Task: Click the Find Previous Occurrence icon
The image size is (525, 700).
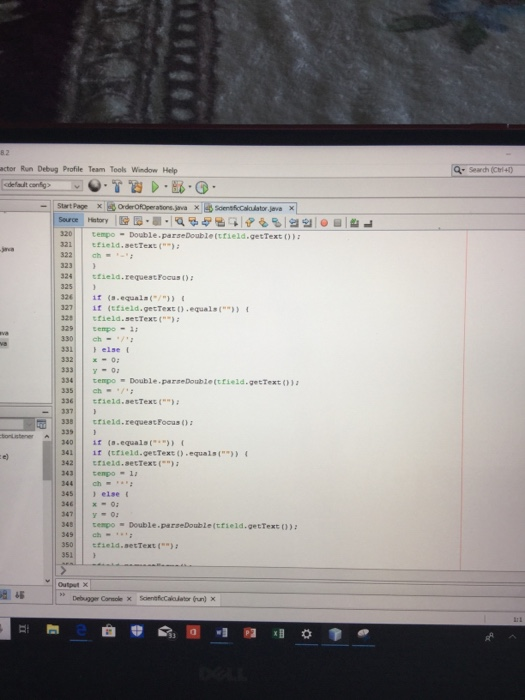Action: click(193, 221)
